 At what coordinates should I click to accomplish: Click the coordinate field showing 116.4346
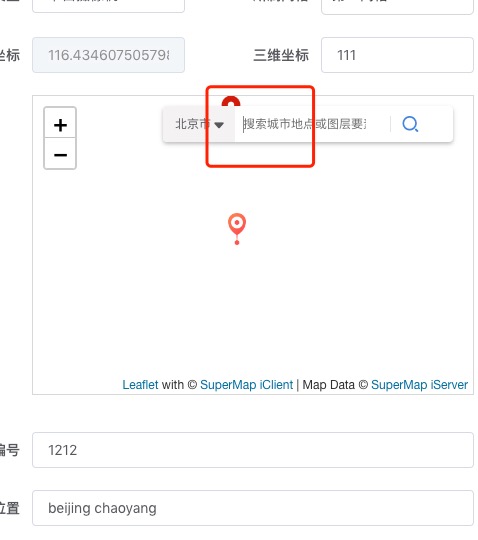point(108,55)
